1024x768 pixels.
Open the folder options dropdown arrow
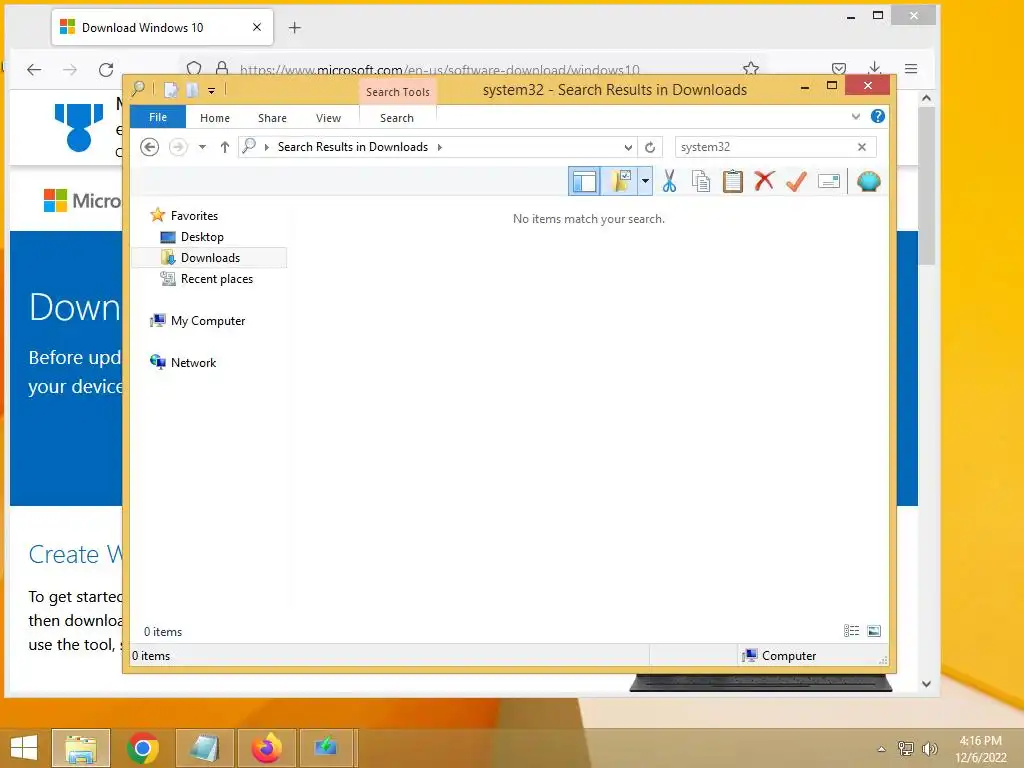[x=645, y=181]
